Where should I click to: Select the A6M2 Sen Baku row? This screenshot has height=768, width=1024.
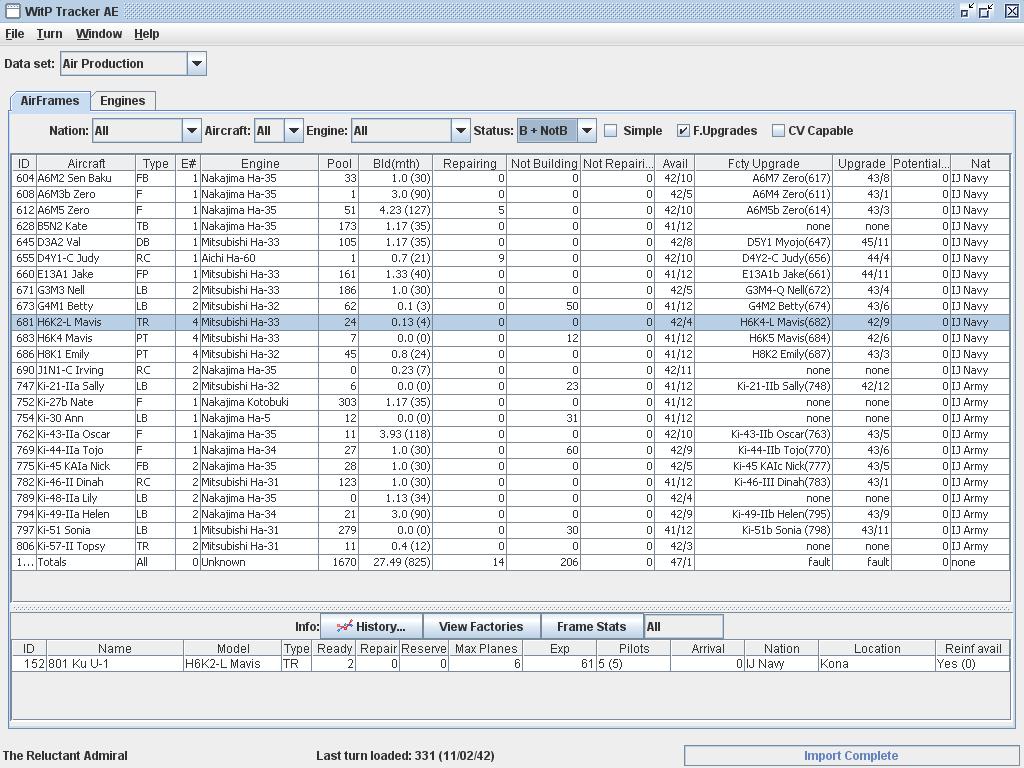pos(511,178)
